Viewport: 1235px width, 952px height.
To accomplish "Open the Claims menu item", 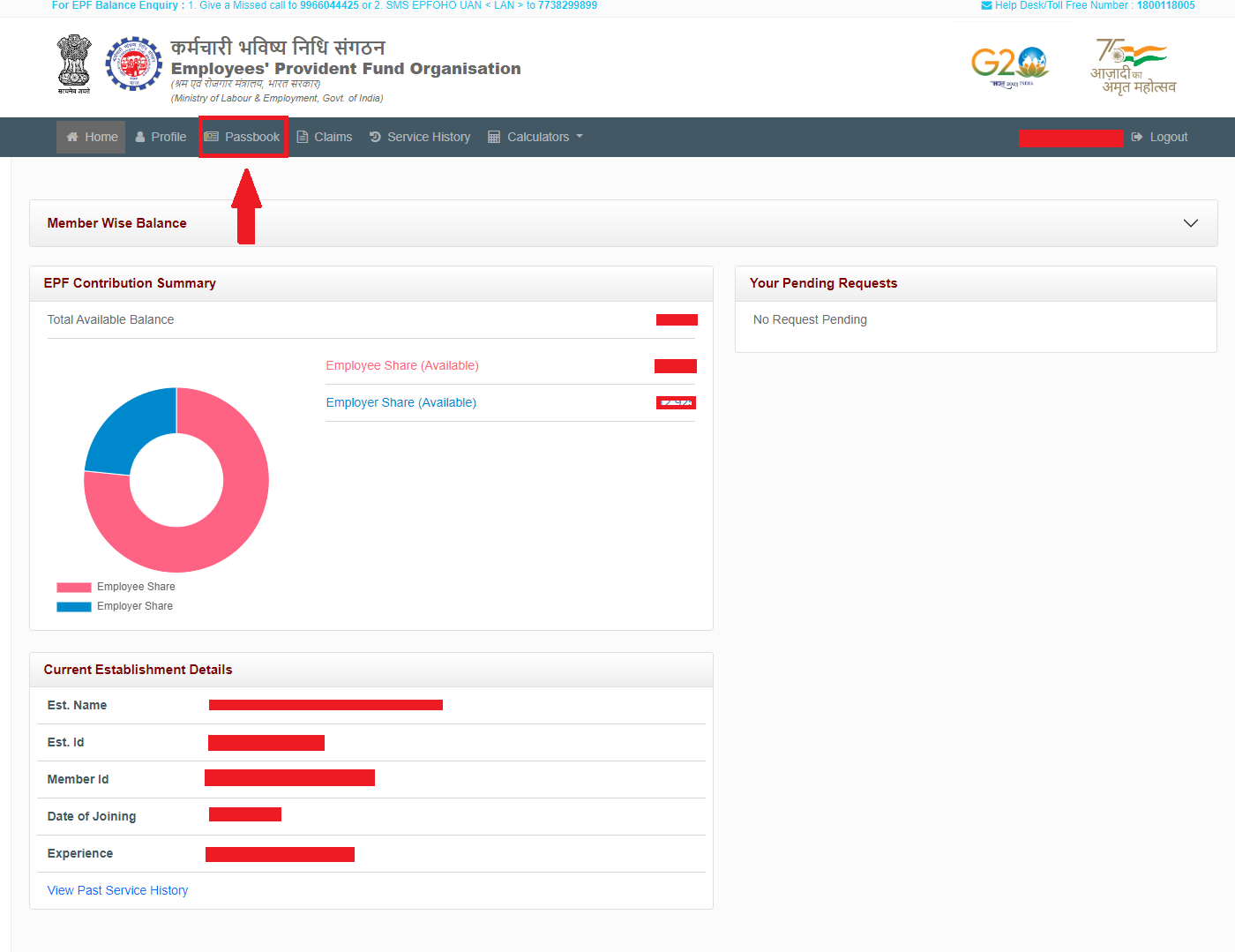I will 333,137.
